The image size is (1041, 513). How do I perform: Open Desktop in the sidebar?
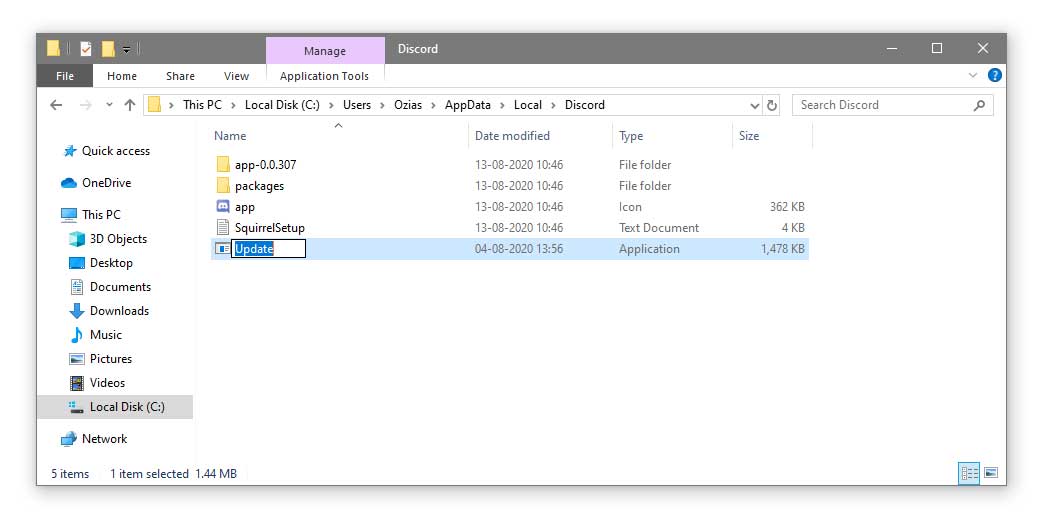(111, 263)
